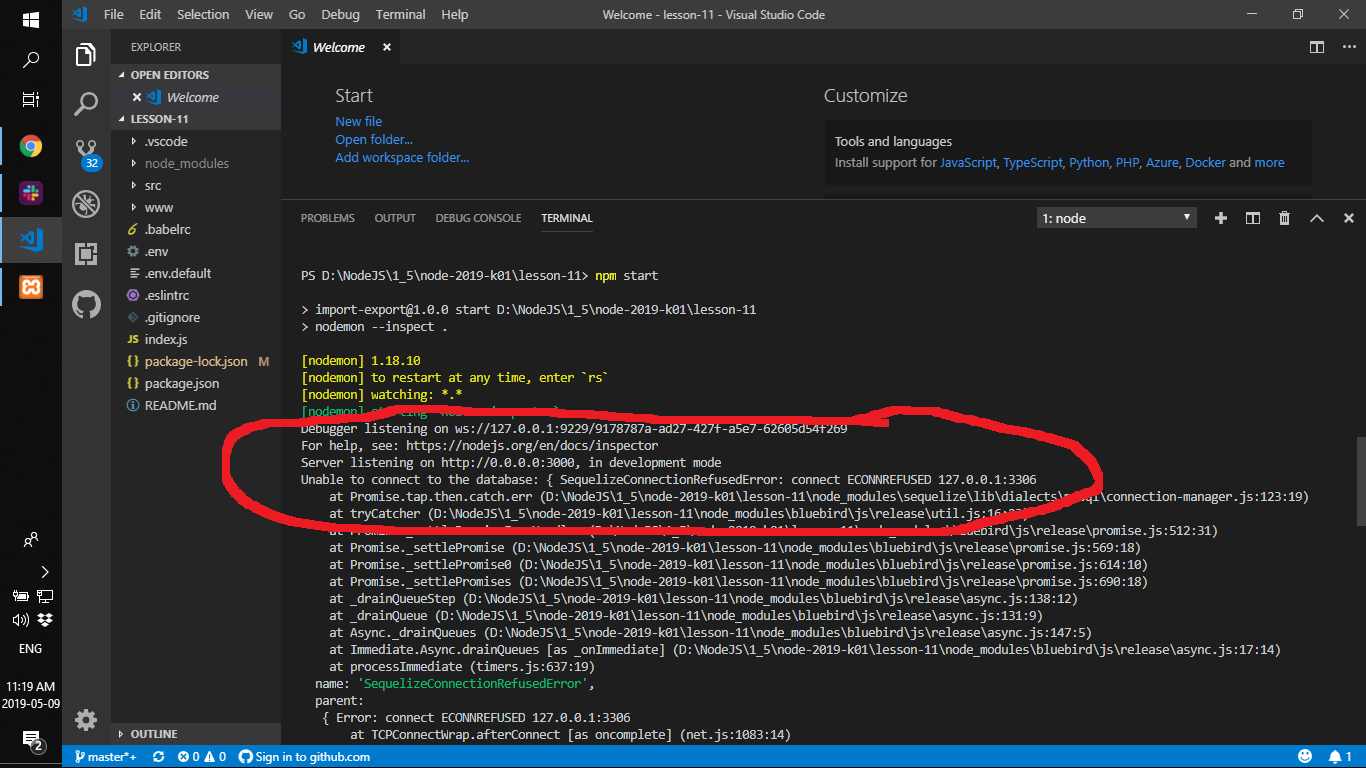Open the Debug view bug icon
Screen dimensions: 1366x768
pos(86,204)
